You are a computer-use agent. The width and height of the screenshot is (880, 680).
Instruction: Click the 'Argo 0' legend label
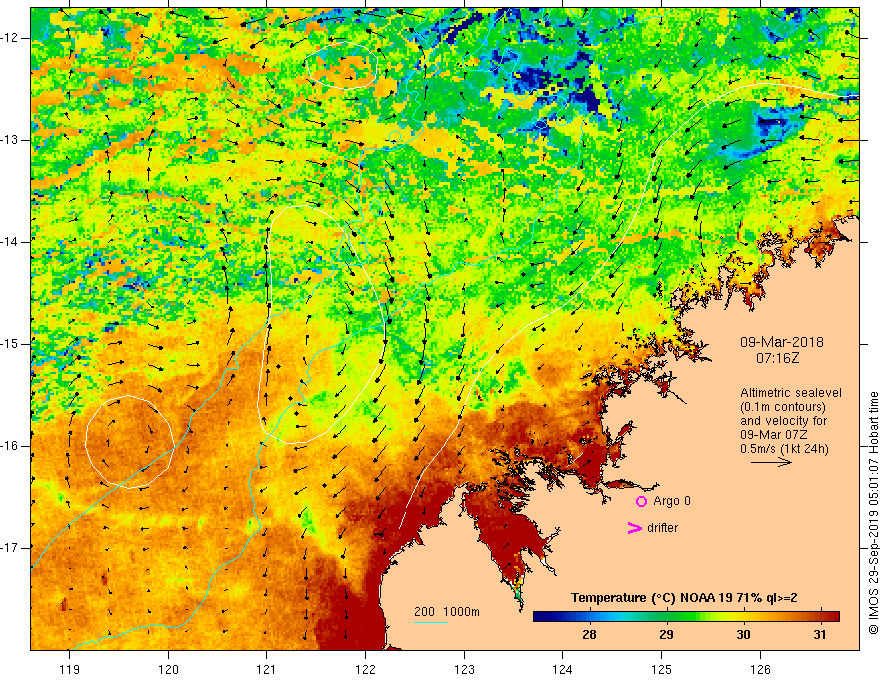point(672,501)
